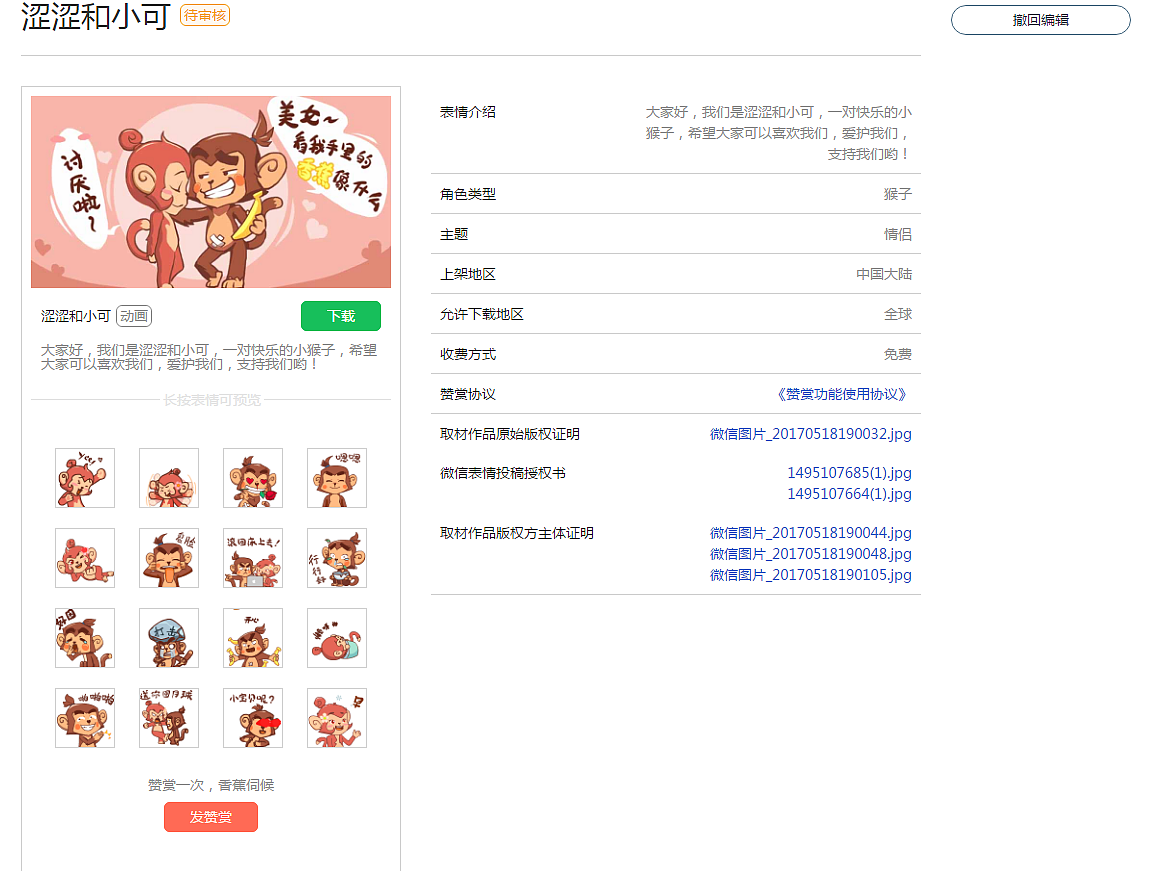The height and width of the screenshot is (871, 1175).
Task: Click the 取材作品版权方主体证明 label
Action: coord(517,533)
